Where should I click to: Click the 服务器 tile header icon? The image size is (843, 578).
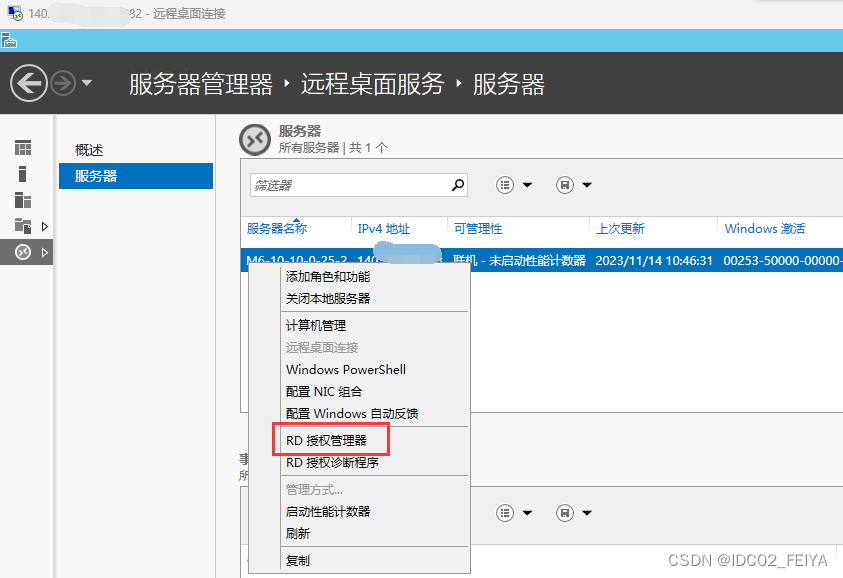[x=255, y=139]
